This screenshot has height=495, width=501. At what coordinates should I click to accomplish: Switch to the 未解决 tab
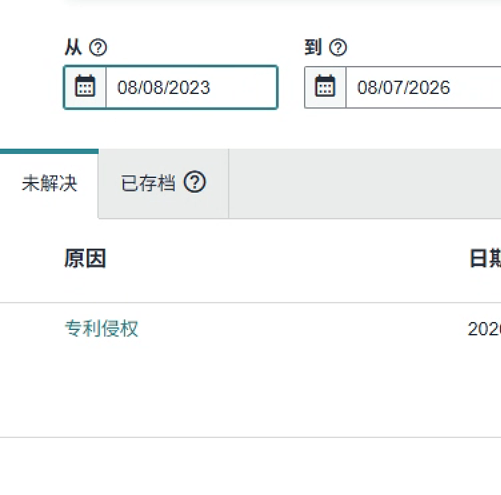pos(49,183)
